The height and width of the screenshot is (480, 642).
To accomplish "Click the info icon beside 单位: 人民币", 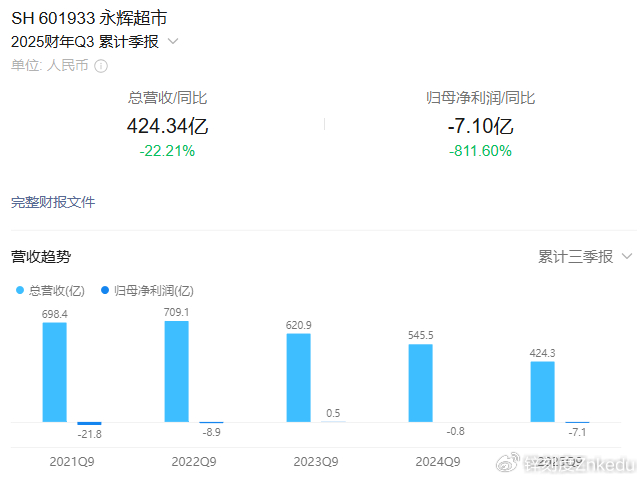I will (x=101, y=66).
